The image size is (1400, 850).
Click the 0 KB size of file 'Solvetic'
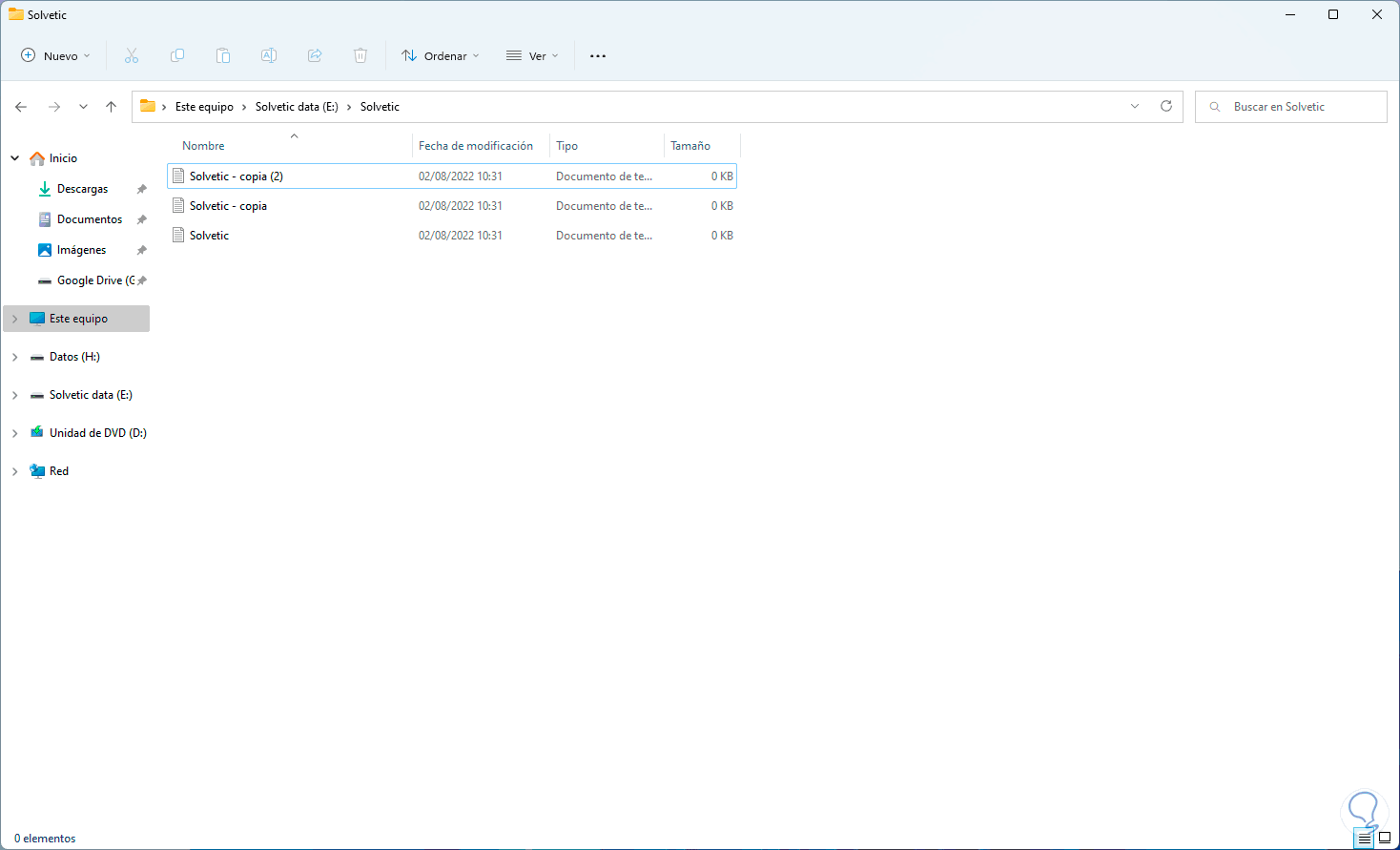722,236
